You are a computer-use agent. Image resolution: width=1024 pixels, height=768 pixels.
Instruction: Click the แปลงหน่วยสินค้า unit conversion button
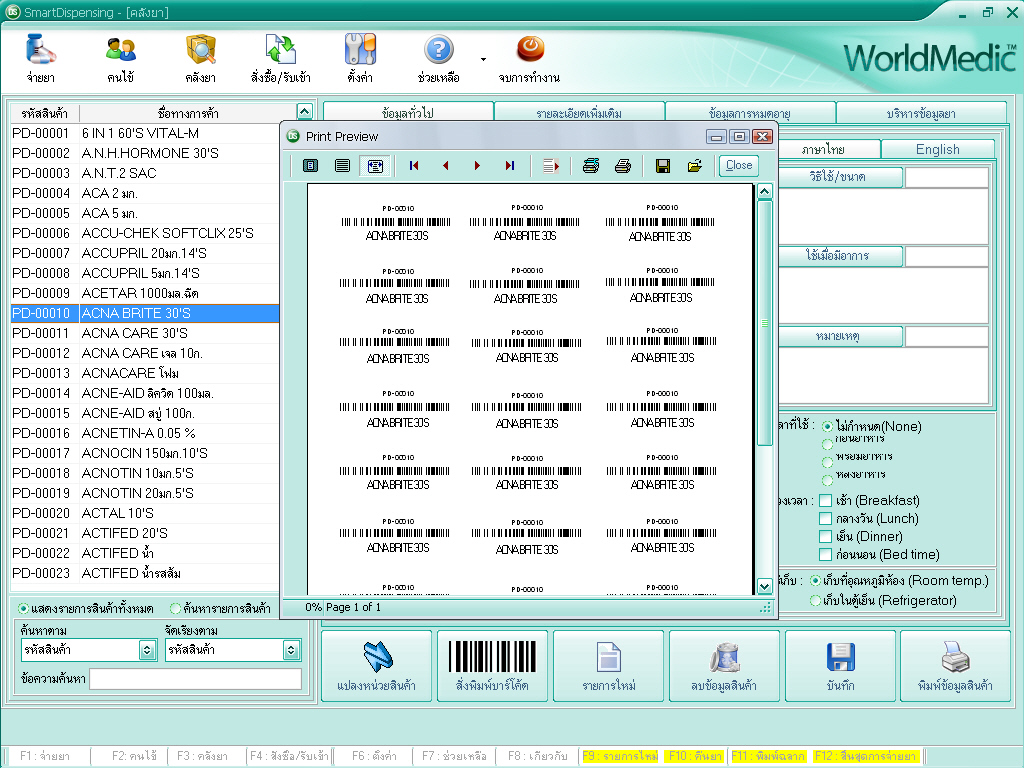click(376, 665)
